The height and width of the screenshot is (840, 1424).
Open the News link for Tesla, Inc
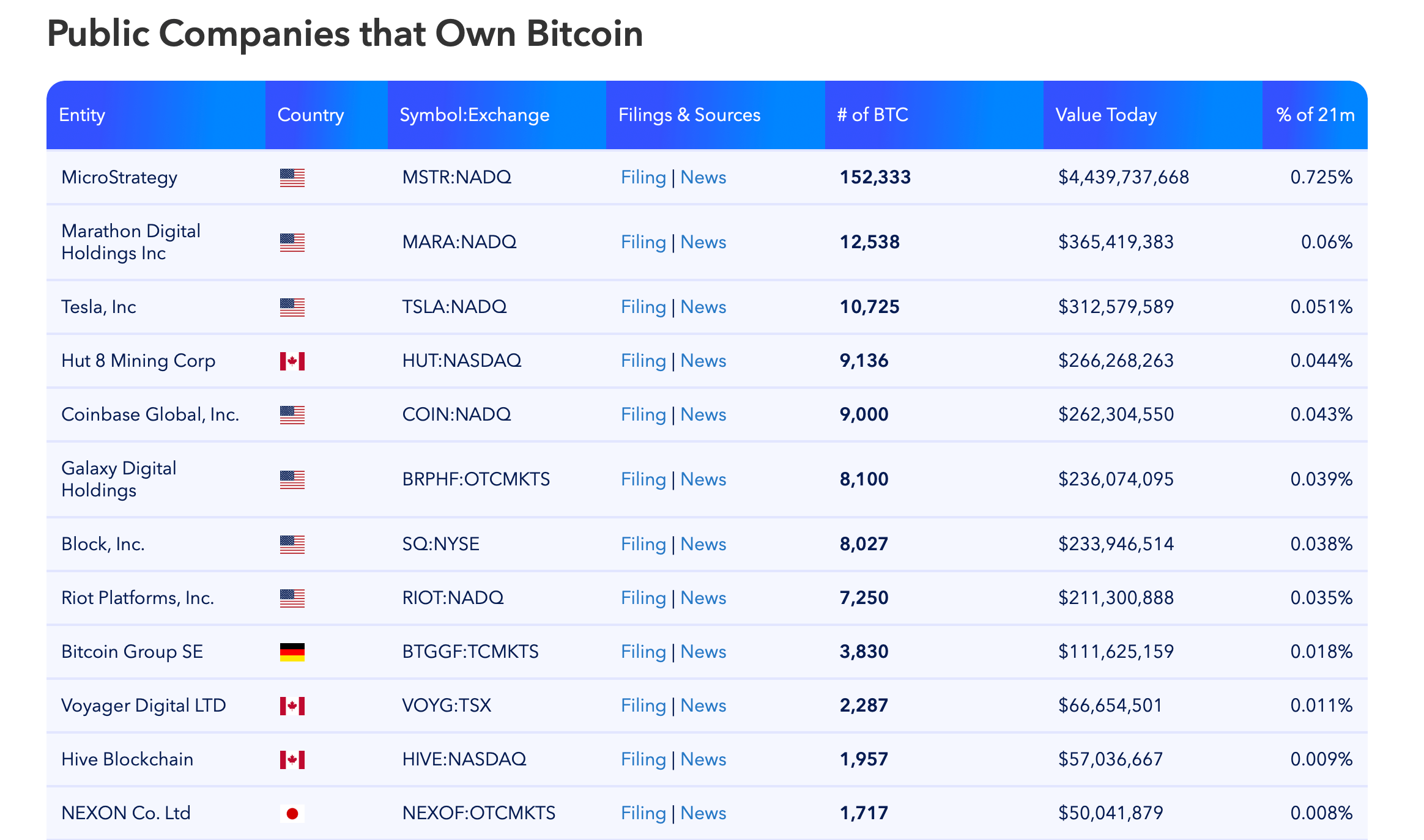pos(703,307)
